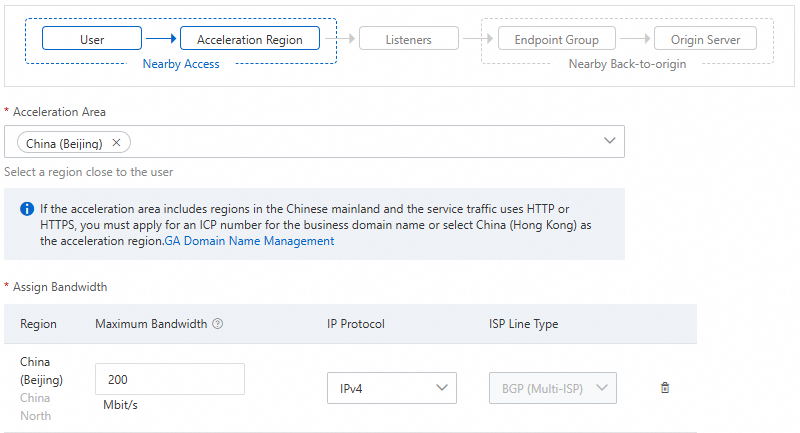Select the User step in the flow
This screenshot has height=433, width=800.
pyautogui.click(x=92, y=39)
